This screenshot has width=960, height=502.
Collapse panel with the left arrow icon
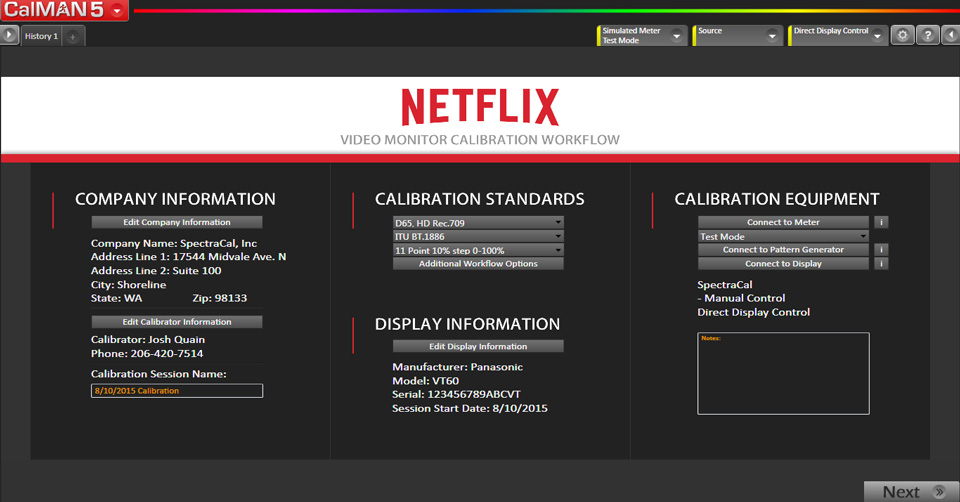tap(951, 35)
